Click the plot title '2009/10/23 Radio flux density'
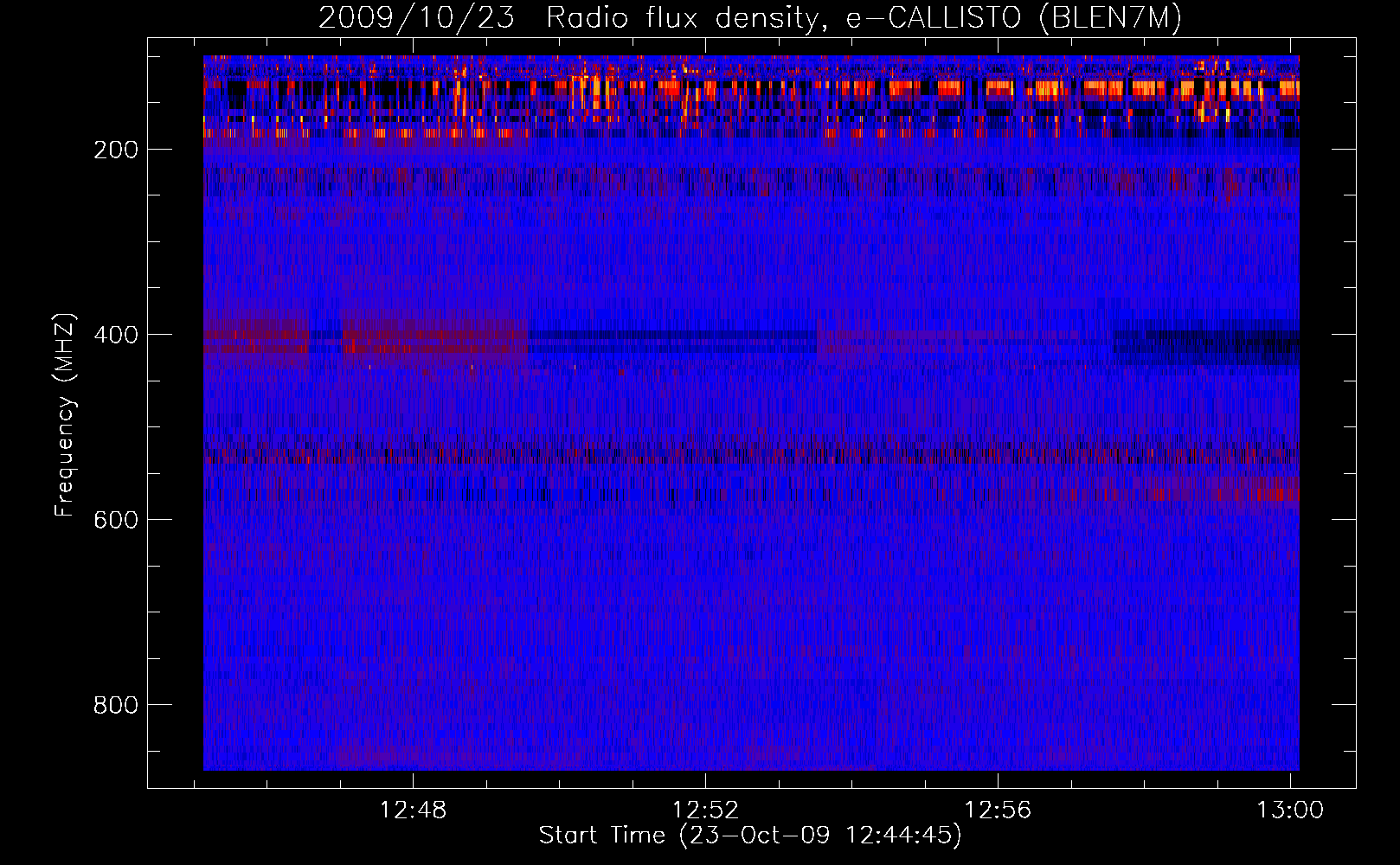Image resolution: width=1400 pixels, height=865 pixels. click(x=750, y=17)
